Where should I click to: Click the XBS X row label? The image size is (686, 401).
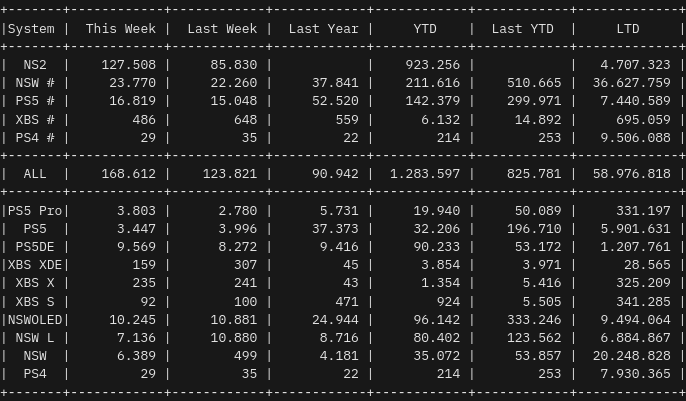pyautogui.click(x=35, y=283)
